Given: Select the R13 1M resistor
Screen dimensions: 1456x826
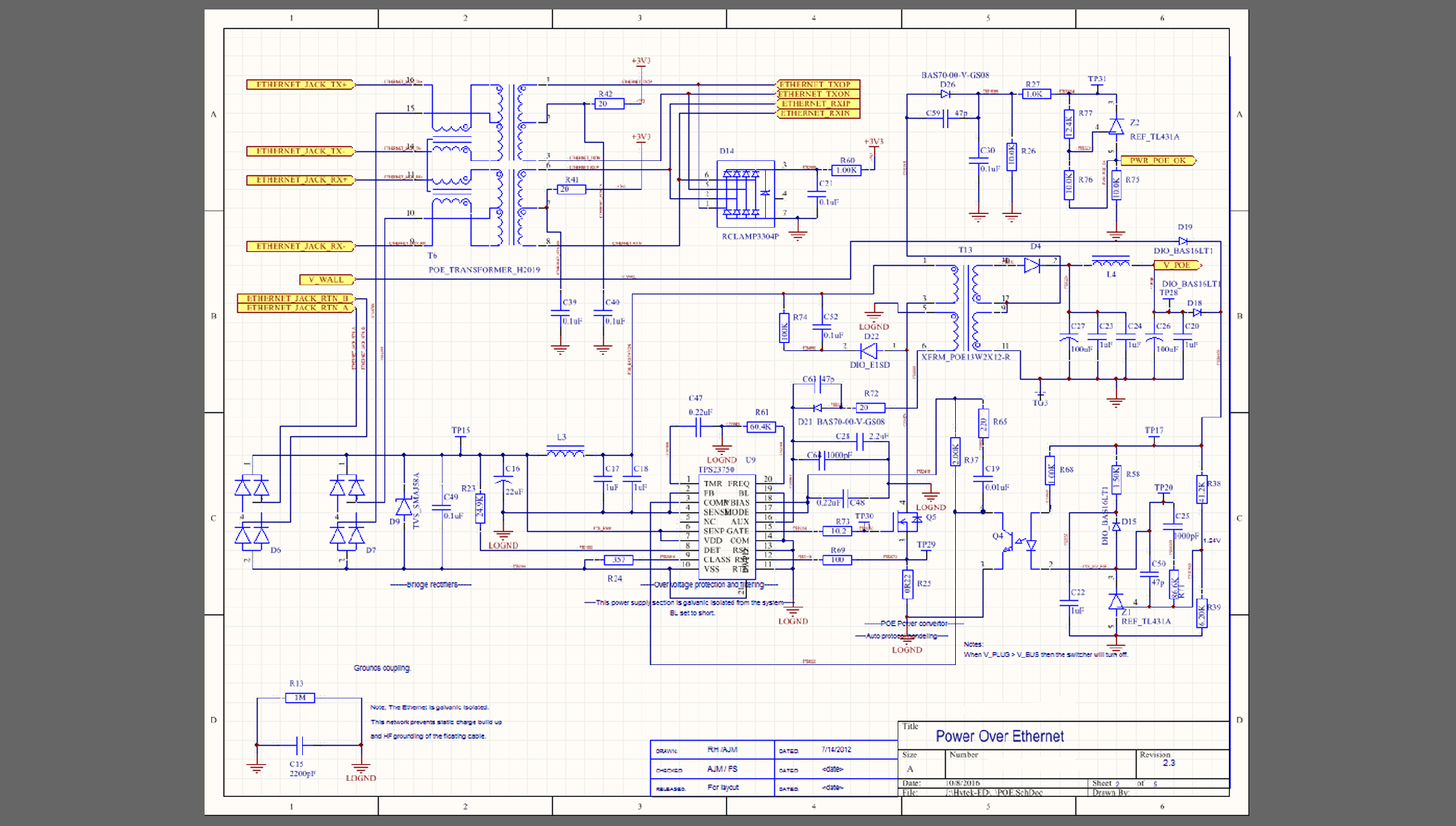Looking at the screenshot, I should tap(300, 698).
